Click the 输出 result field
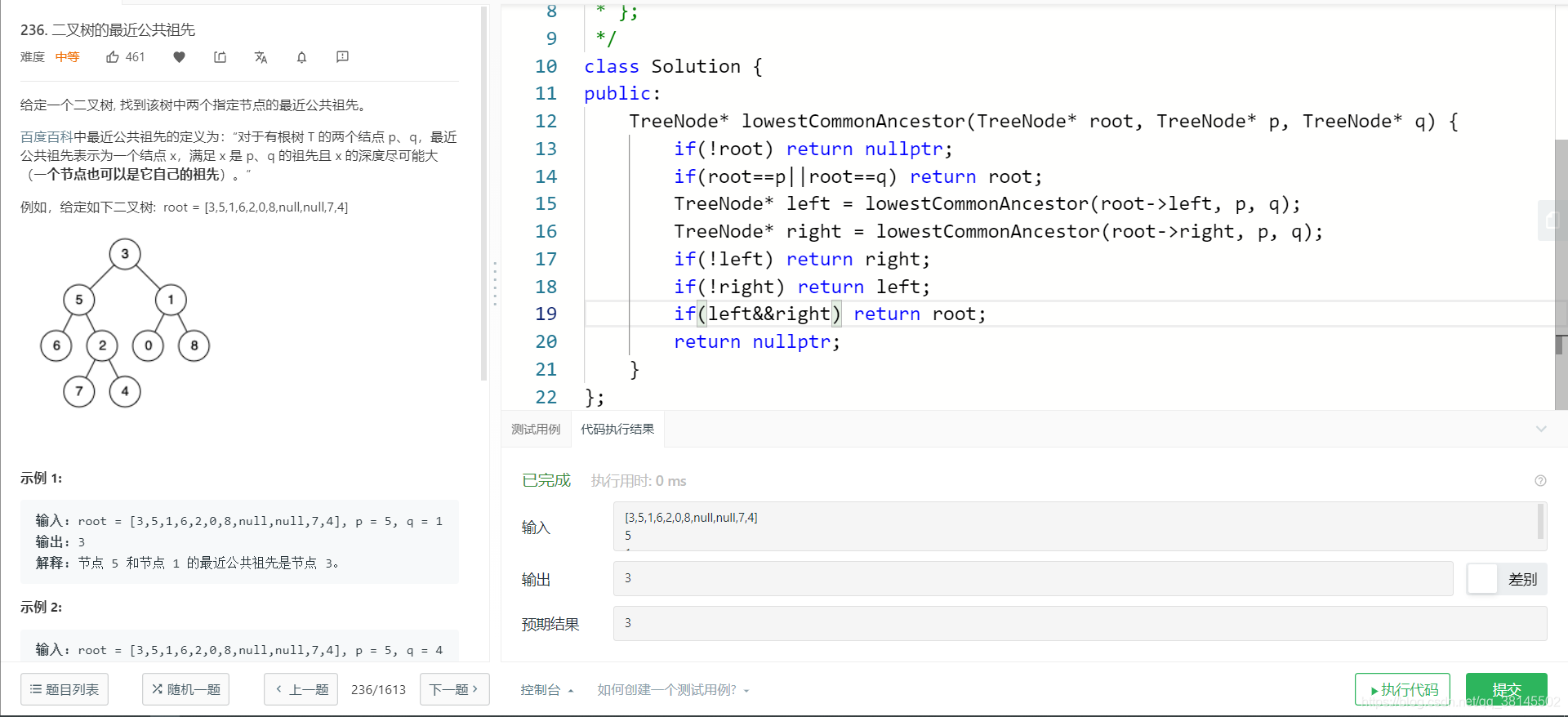 [x=1033, y=578]
